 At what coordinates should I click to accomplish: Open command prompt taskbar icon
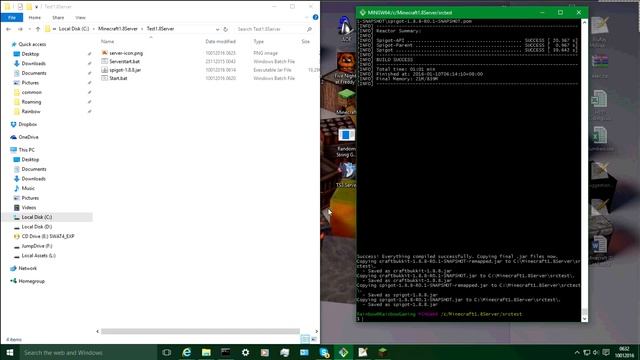226,352
